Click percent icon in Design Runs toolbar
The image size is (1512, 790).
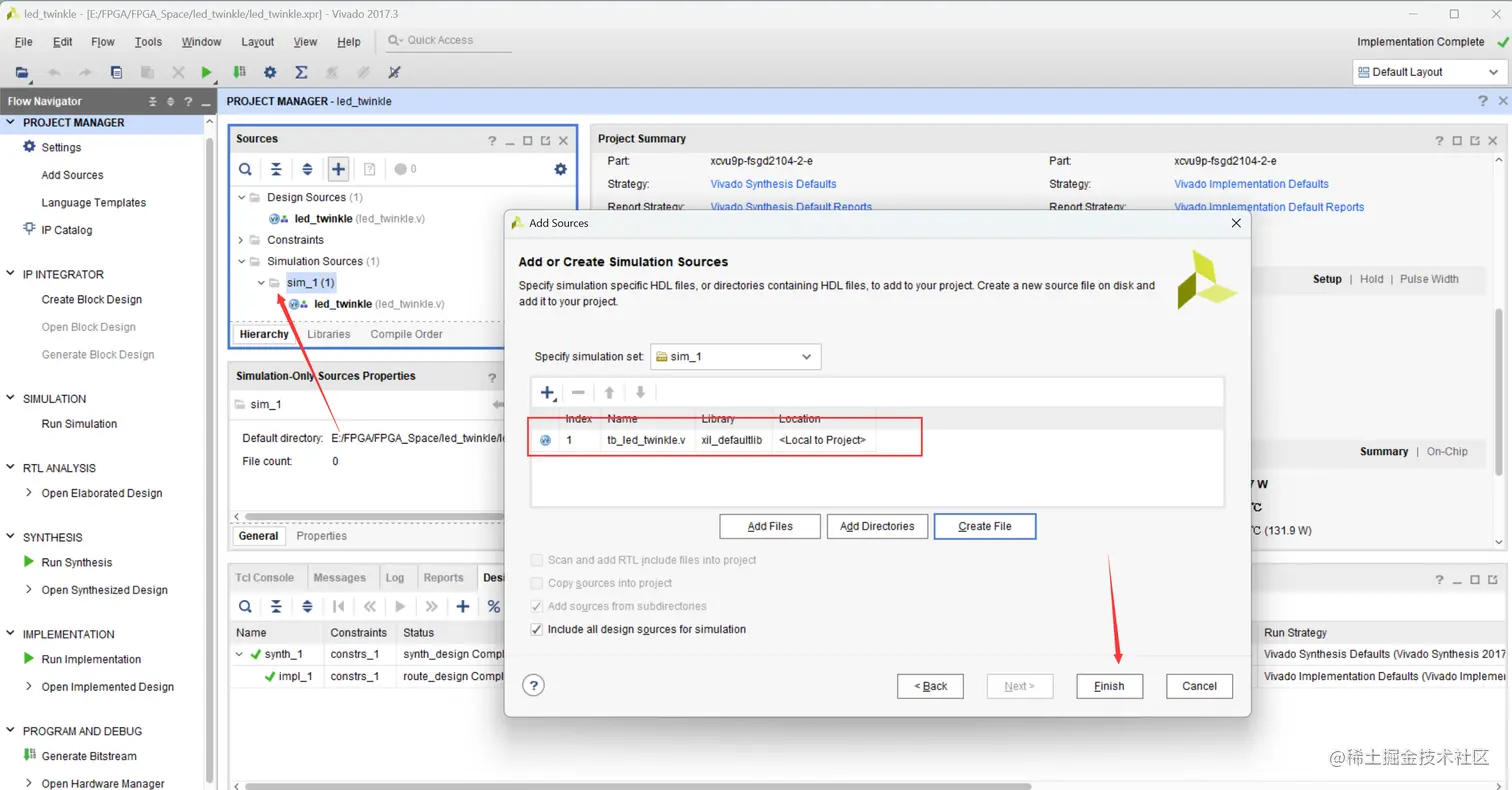click(493, 606)
